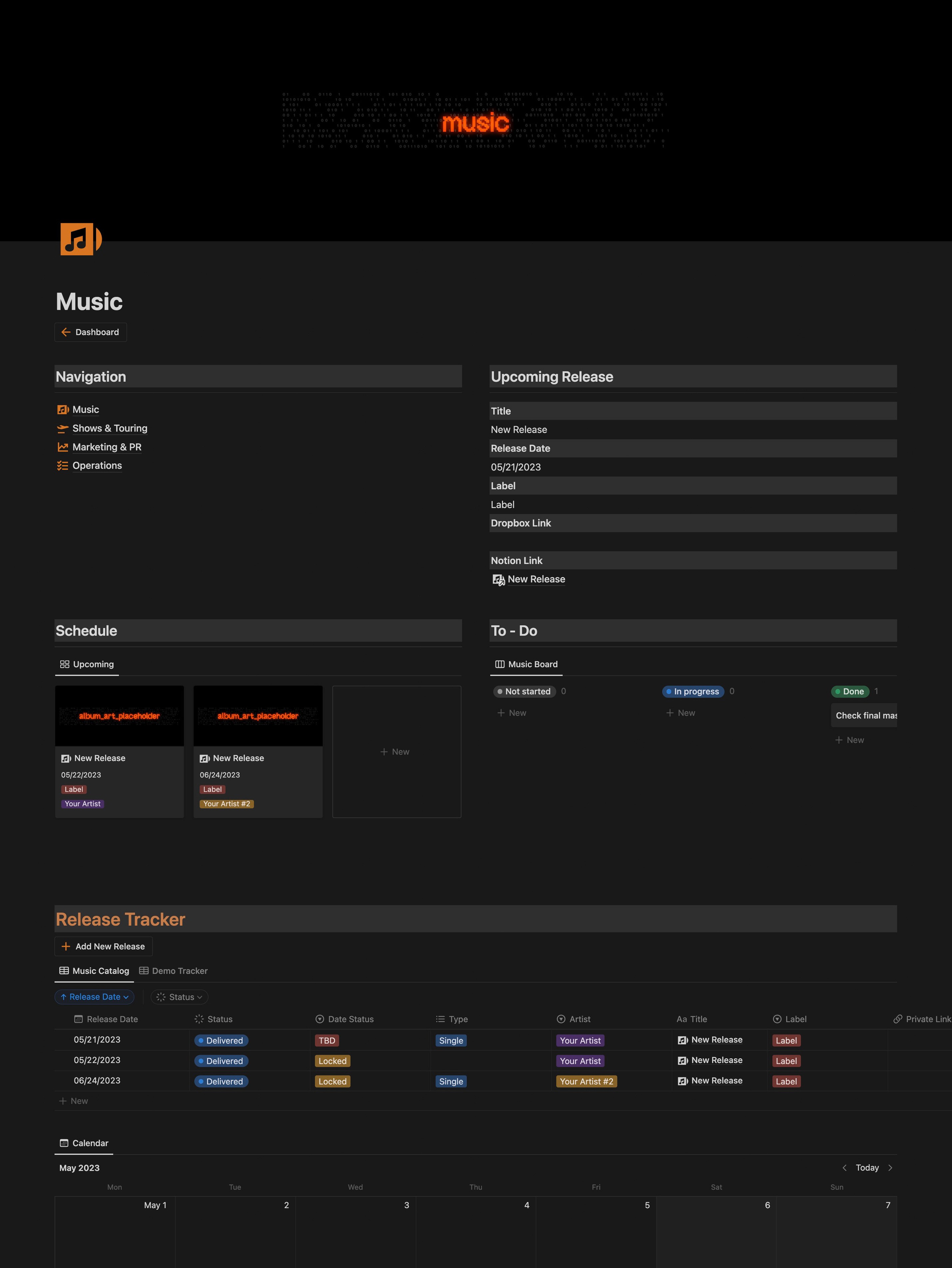Open the Release Date sort dropdown
This screenshot has width=952, height=1268.
[x=95, y=997]
